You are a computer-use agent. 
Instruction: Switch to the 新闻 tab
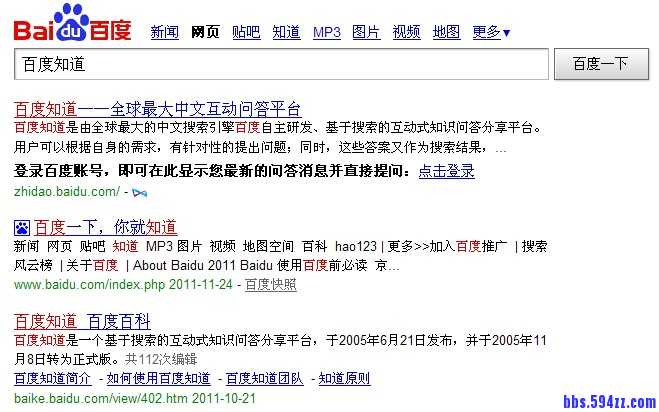point(165,32)
